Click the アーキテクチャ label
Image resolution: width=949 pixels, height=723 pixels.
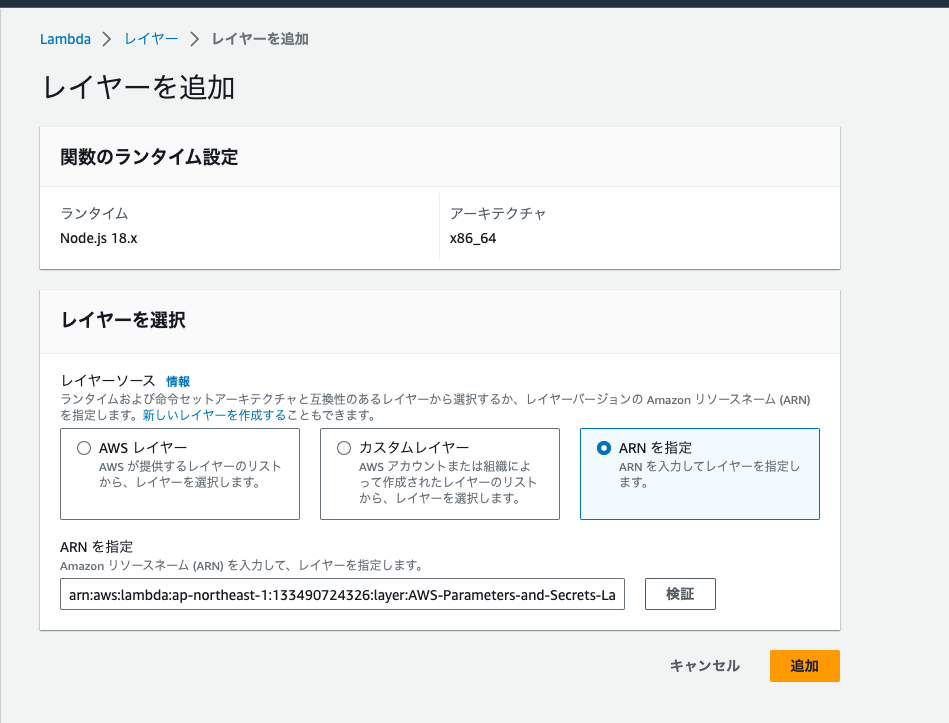pos(498,214)
